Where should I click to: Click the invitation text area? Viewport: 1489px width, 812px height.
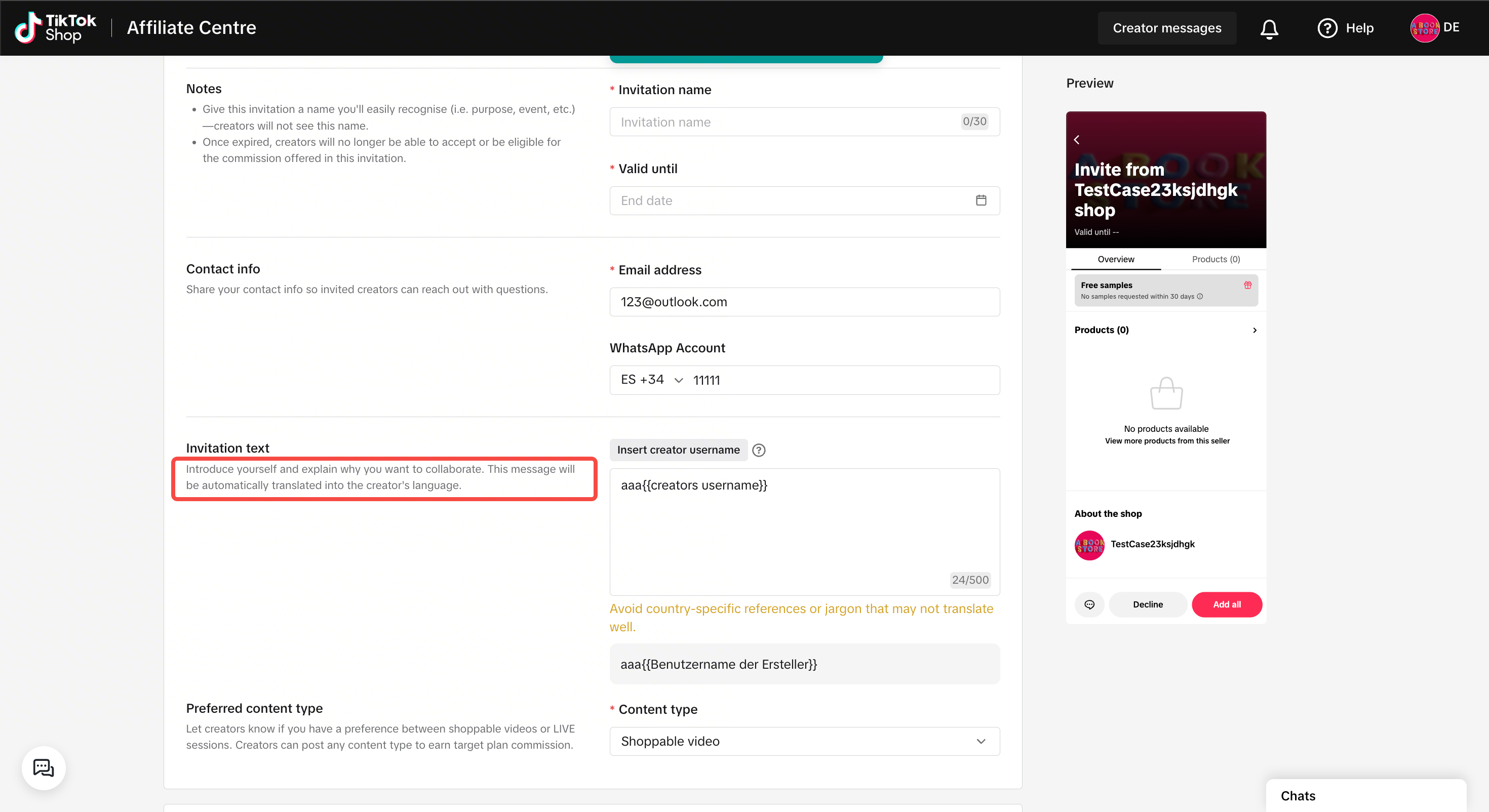[805, 532]
